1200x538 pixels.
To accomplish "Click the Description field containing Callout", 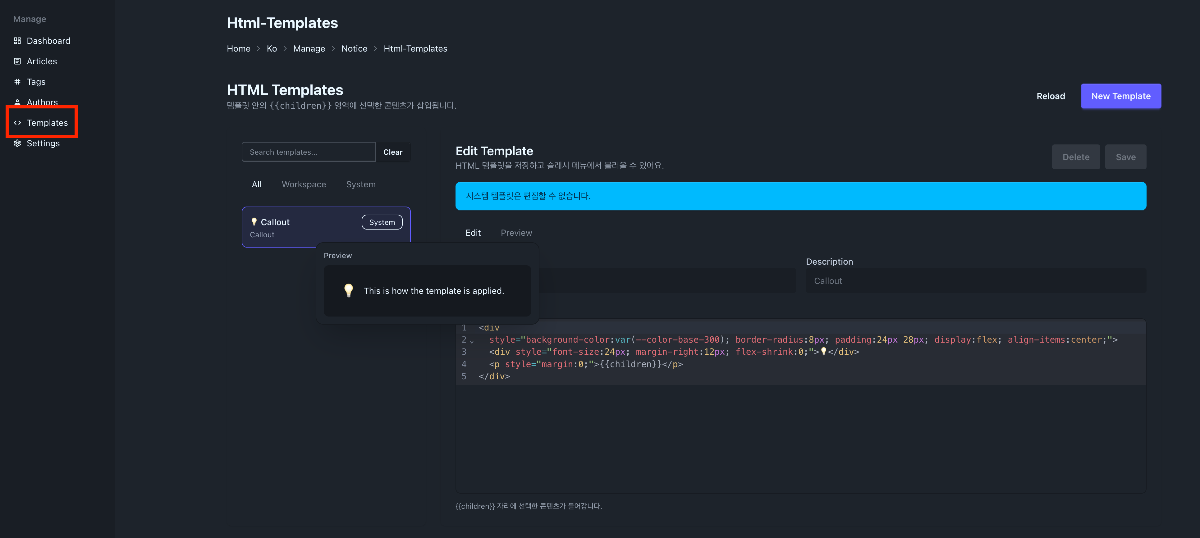I will click(x=976, y=281).
